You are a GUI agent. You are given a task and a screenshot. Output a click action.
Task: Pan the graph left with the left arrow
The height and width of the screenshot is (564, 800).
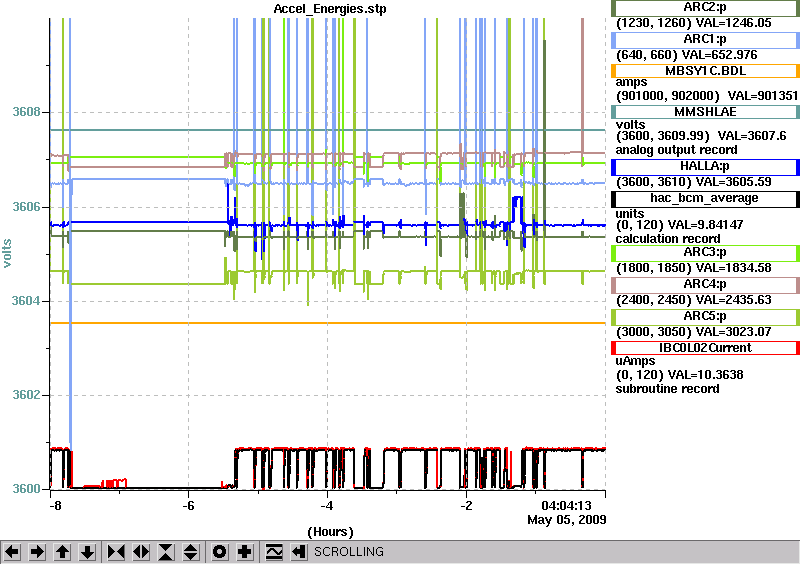click(x=12, y=552)
